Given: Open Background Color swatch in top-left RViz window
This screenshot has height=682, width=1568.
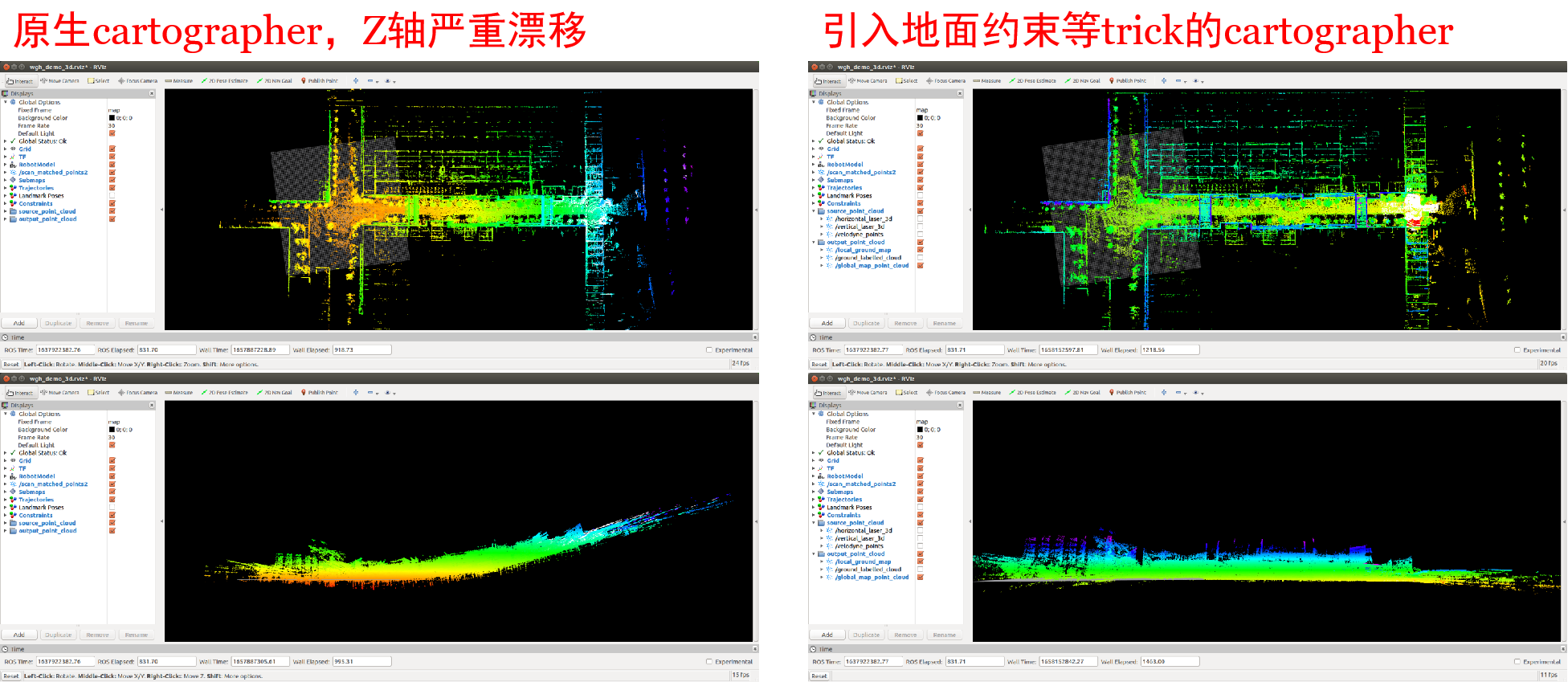Looking at the screenshot, I should pyautogui.click(x=112, y=118).
